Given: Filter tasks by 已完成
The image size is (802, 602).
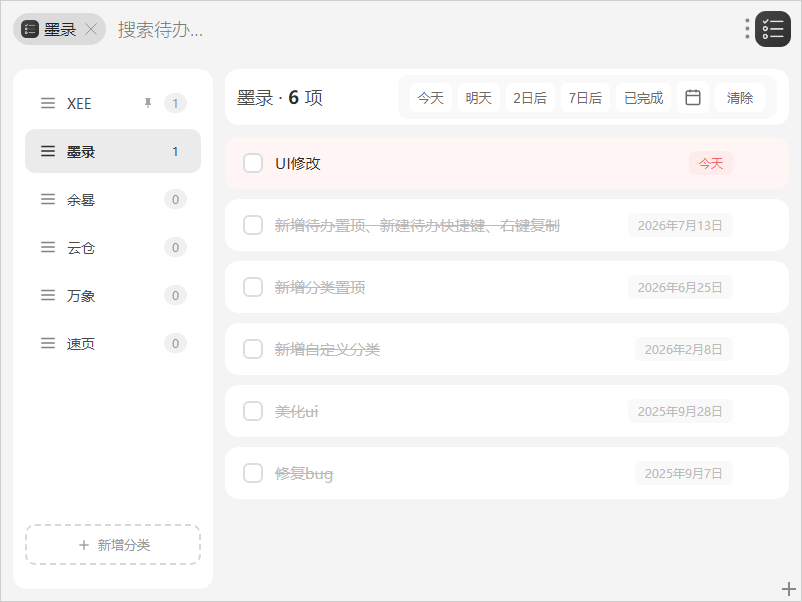Looking at the screenshot, I should point(643,97).
